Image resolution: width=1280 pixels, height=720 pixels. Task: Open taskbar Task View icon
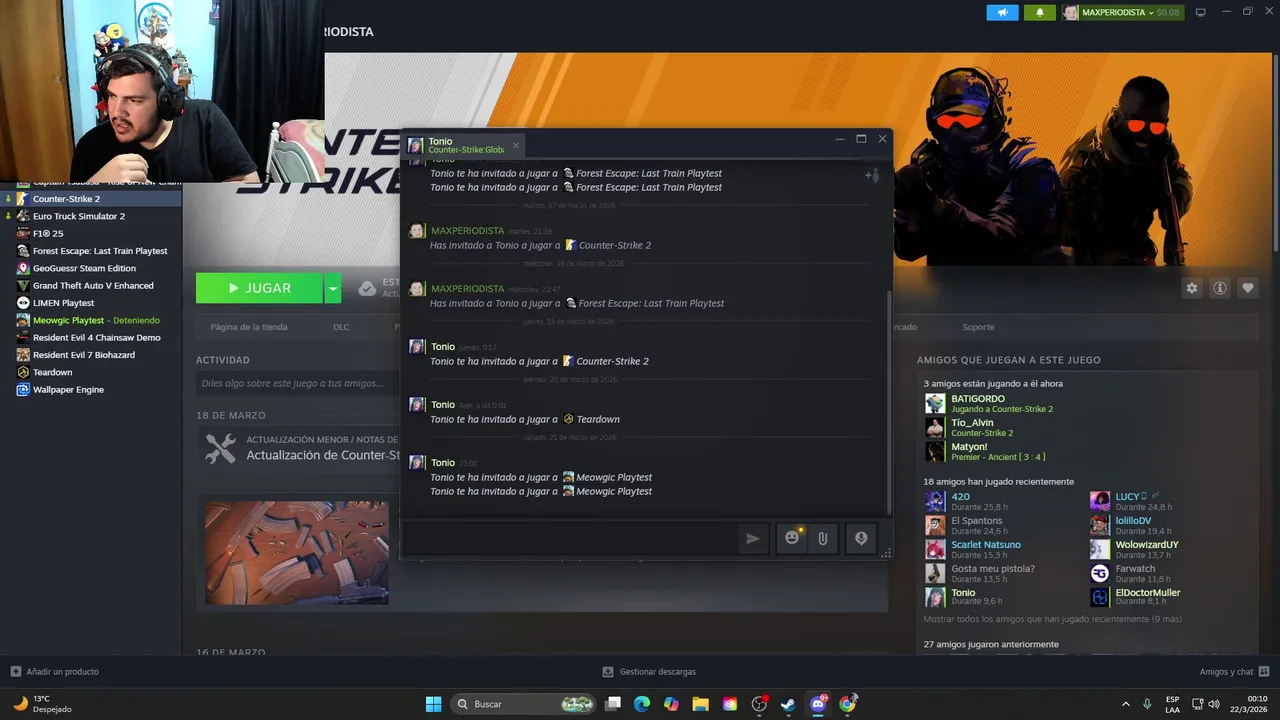pos(613,704)
